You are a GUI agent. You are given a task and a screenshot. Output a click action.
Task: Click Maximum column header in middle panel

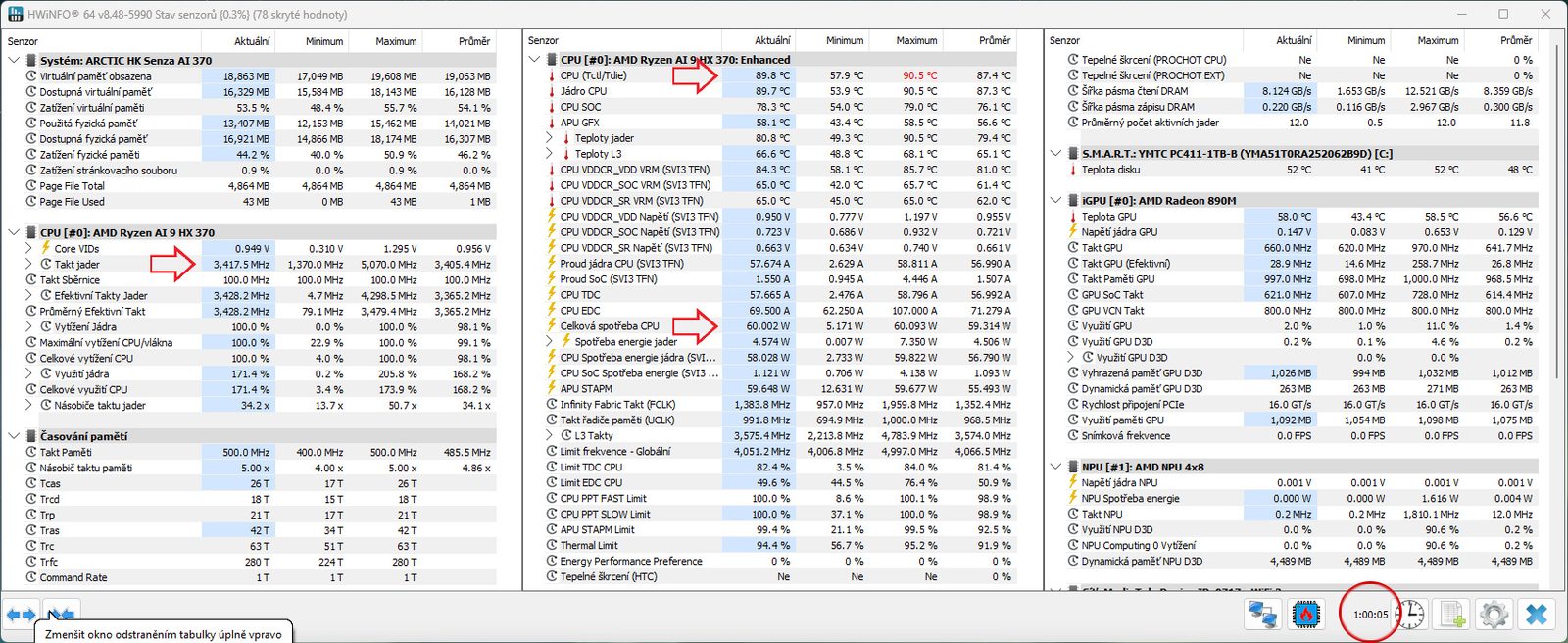coord(916,40)
